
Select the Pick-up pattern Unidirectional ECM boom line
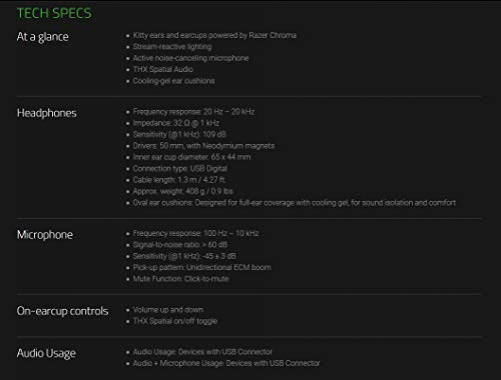(202, 267)
